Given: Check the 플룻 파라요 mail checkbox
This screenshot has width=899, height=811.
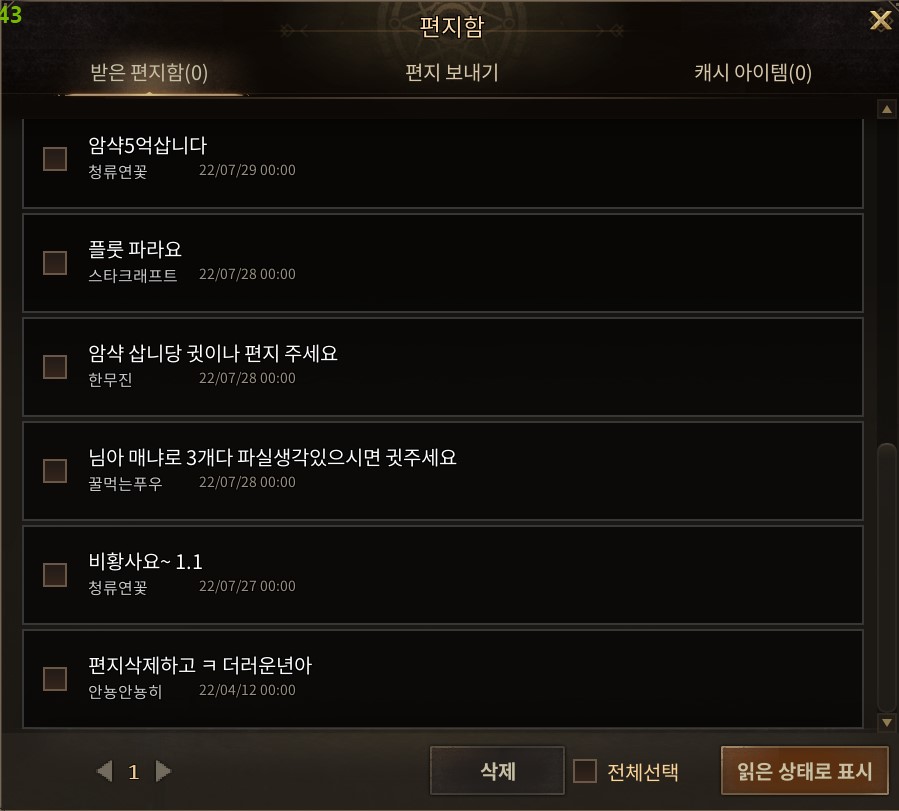Looking at the screenshot, I should pyautogui.click(x=55, y=263).
